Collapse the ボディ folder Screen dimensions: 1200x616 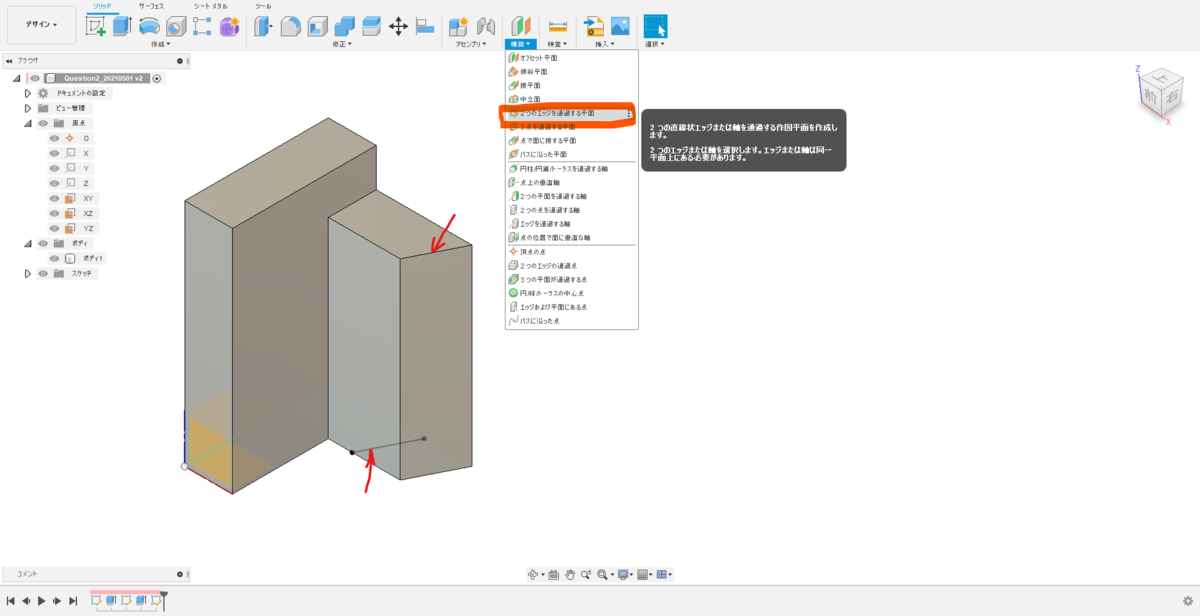pyautogui.click(x=28, y=243)
